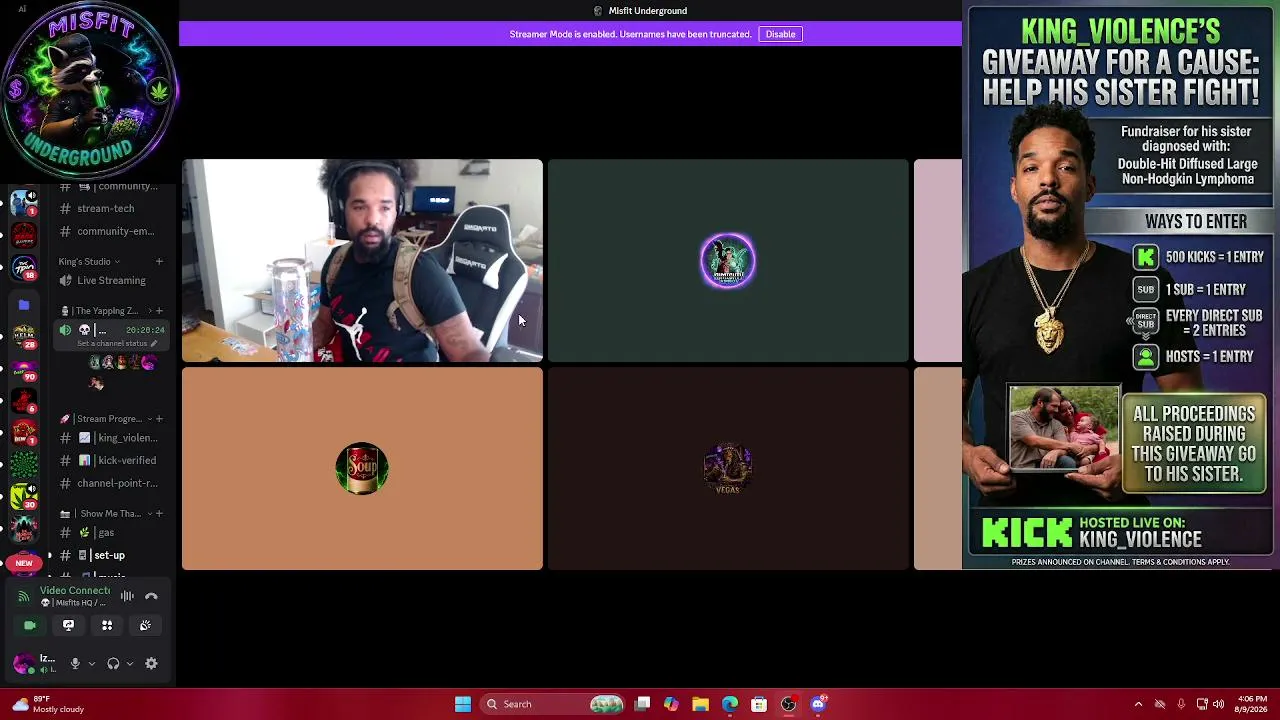Open Task View on the taskbar
The width and height of the screenshot is (1280, 720).
point(643,704)
